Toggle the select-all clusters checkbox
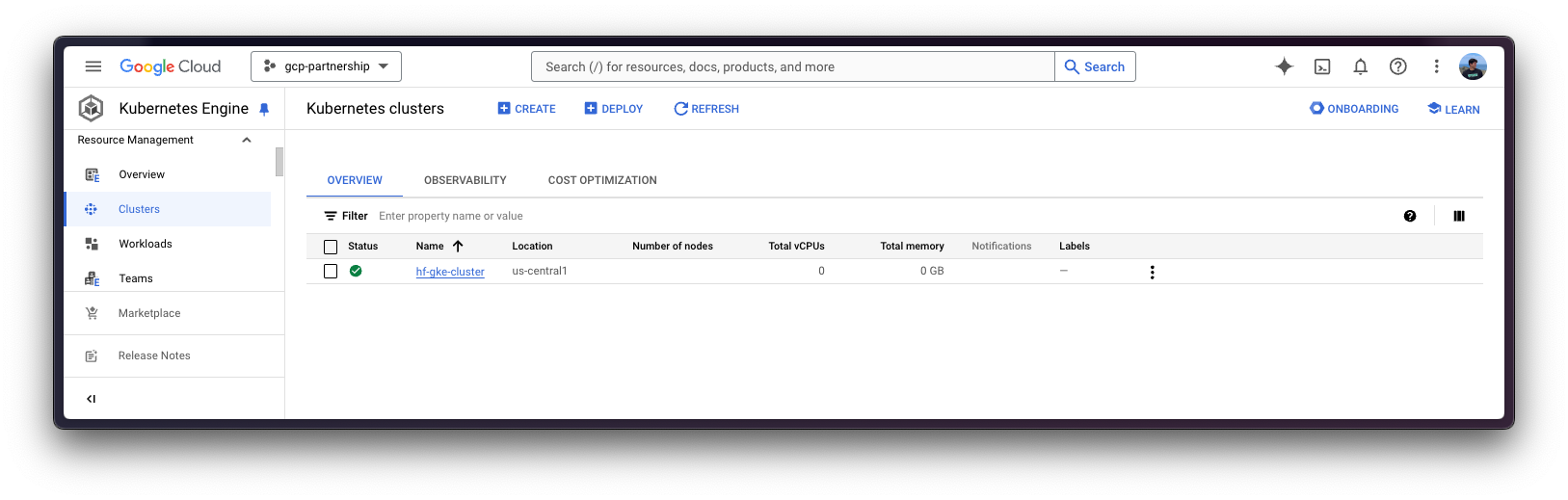Viewport: 1568px width, 500px height. tap(331, 247)
